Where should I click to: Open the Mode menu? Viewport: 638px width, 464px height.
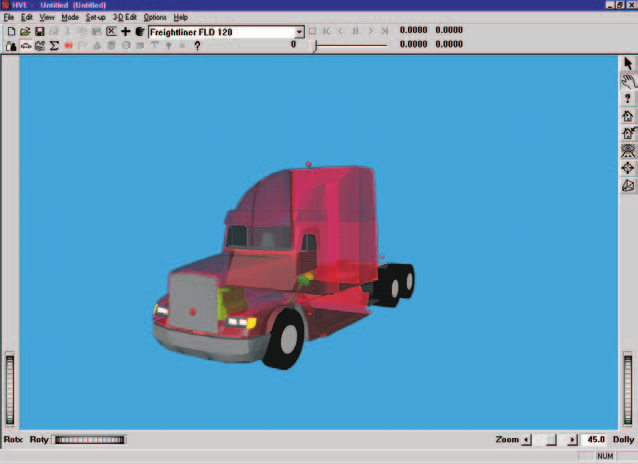(70, 17)
